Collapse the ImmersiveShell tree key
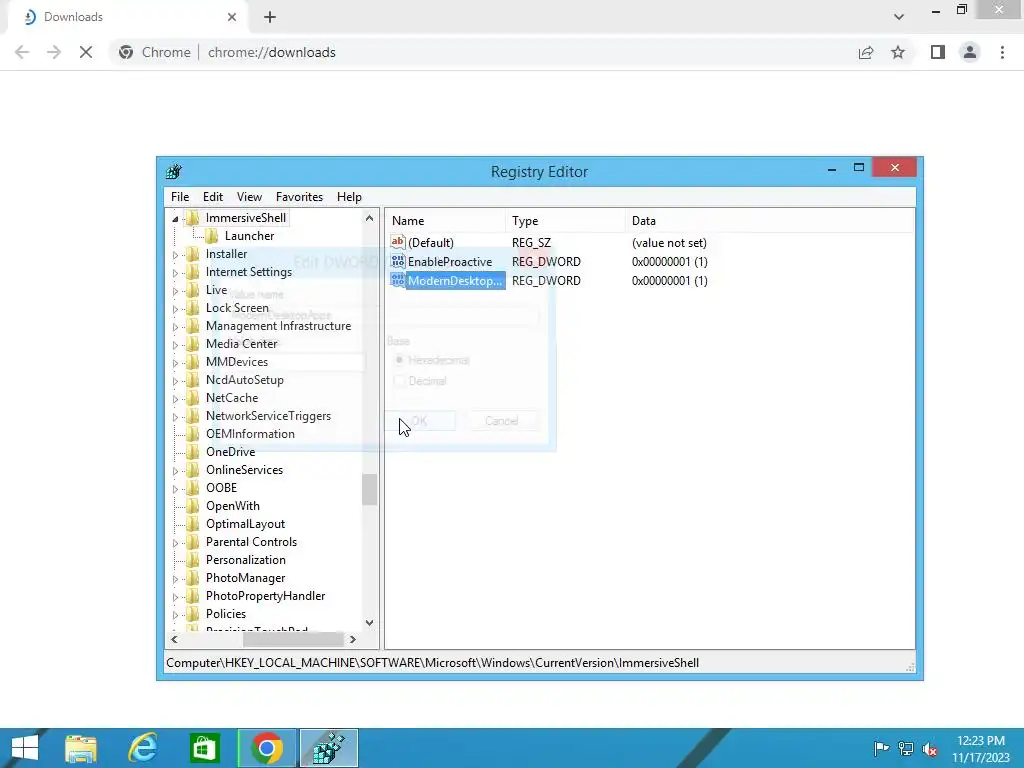Image resolution: width=1024 pixels, height=768 pixels. 175,219
